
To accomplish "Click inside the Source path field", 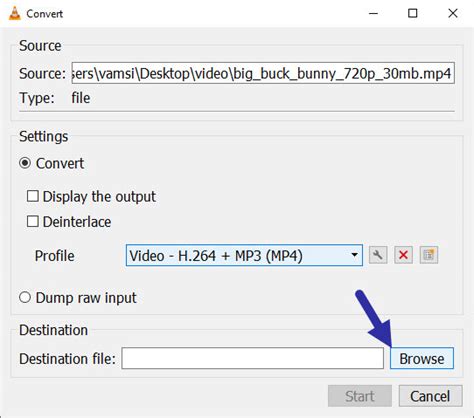I will click(263, 73).
